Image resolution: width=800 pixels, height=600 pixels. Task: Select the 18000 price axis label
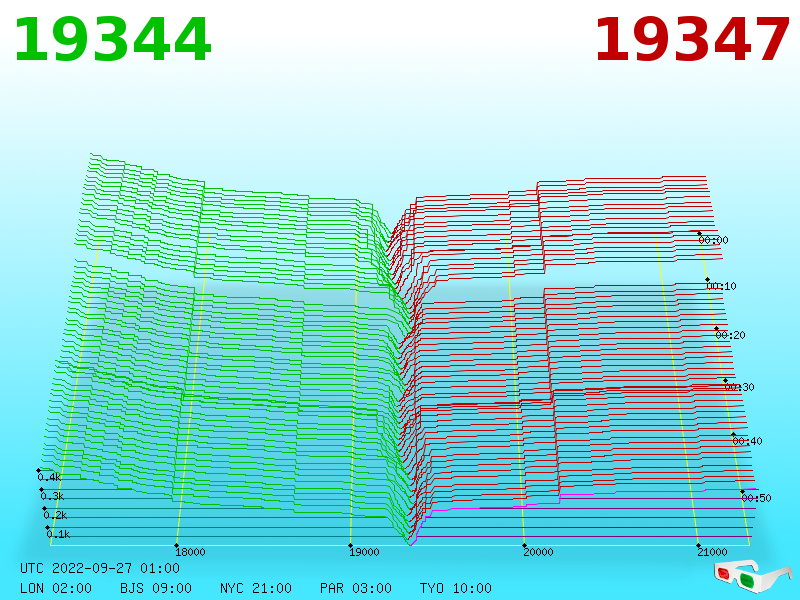coord(190,552)
